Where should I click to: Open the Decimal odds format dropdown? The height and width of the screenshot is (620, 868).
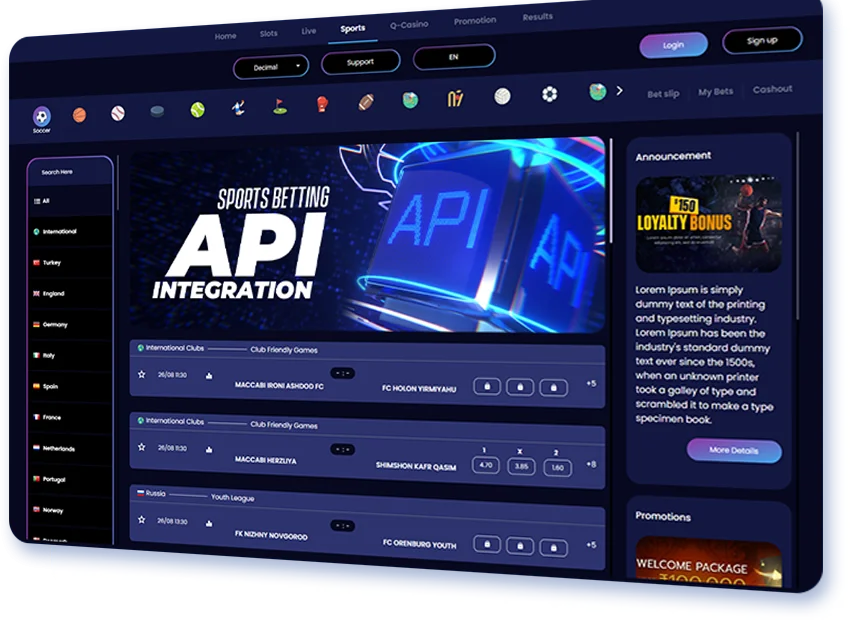pos(271,67)
